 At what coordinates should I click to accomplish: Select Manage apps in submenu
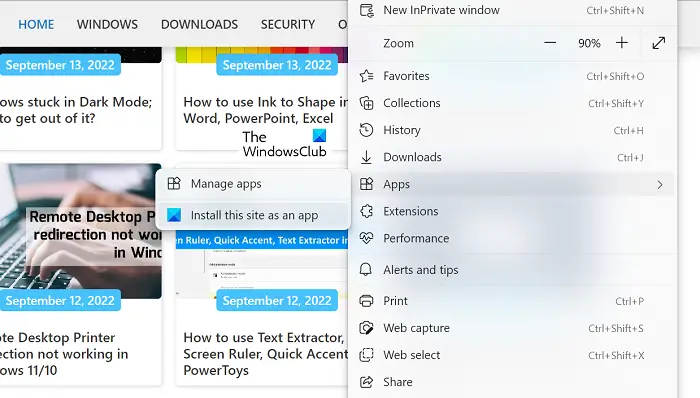click(x=253, y=184)
